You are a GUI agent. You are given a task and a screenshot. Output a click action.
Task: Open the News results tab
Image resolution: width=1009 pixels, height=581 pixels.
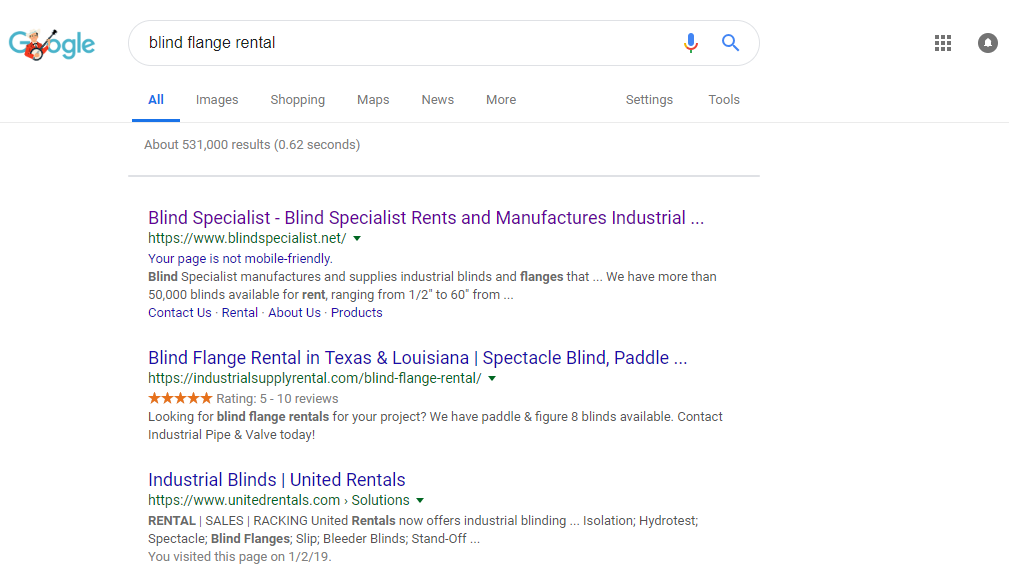click(437, 99)
